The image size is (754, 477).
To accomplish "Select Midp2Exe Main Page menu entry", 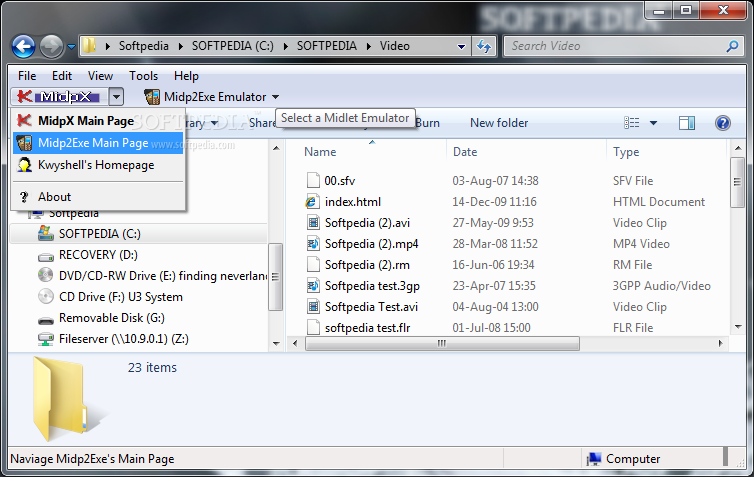I will tap(98, 143).
